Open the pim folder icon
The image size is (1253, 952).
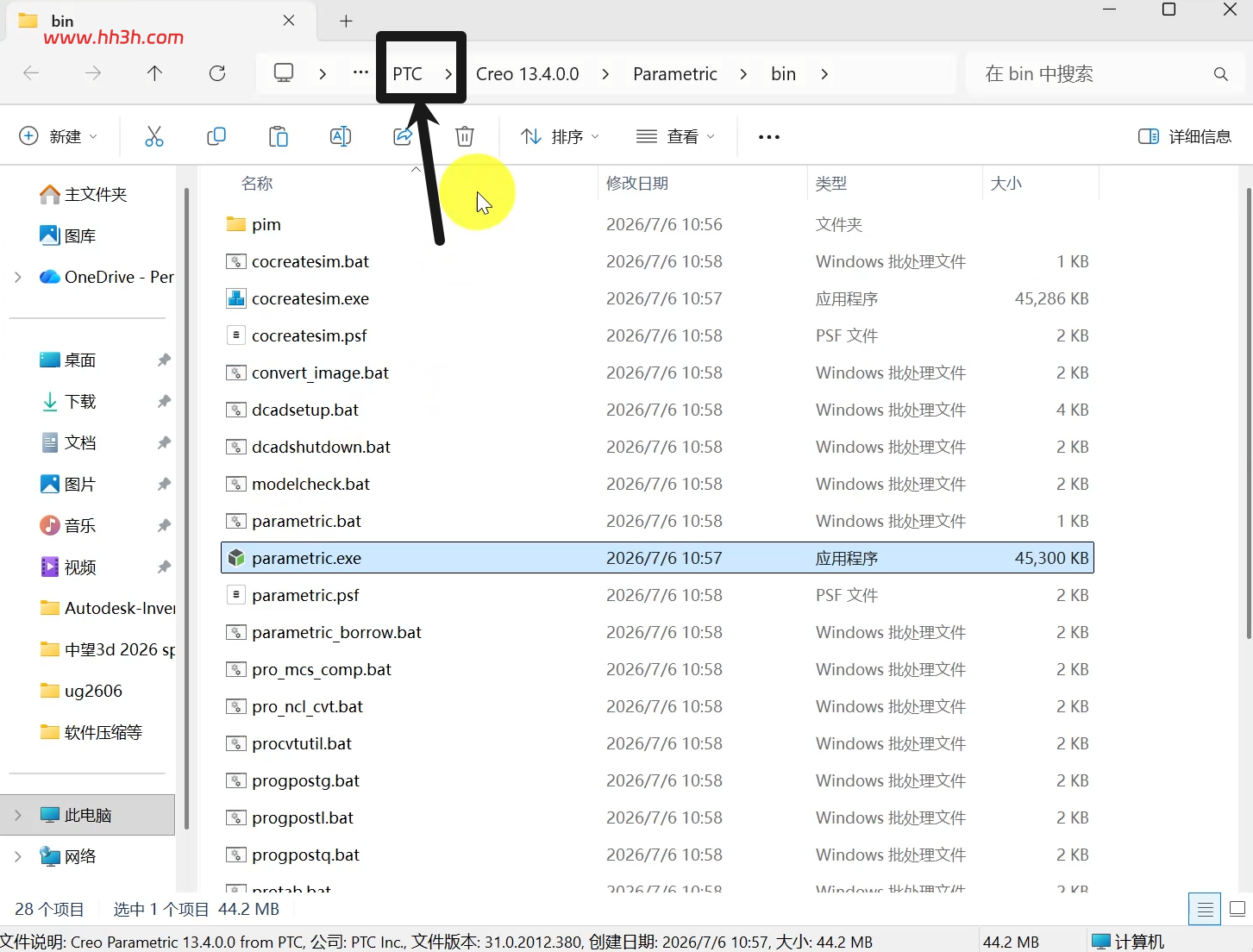click(x=235, y=224)
